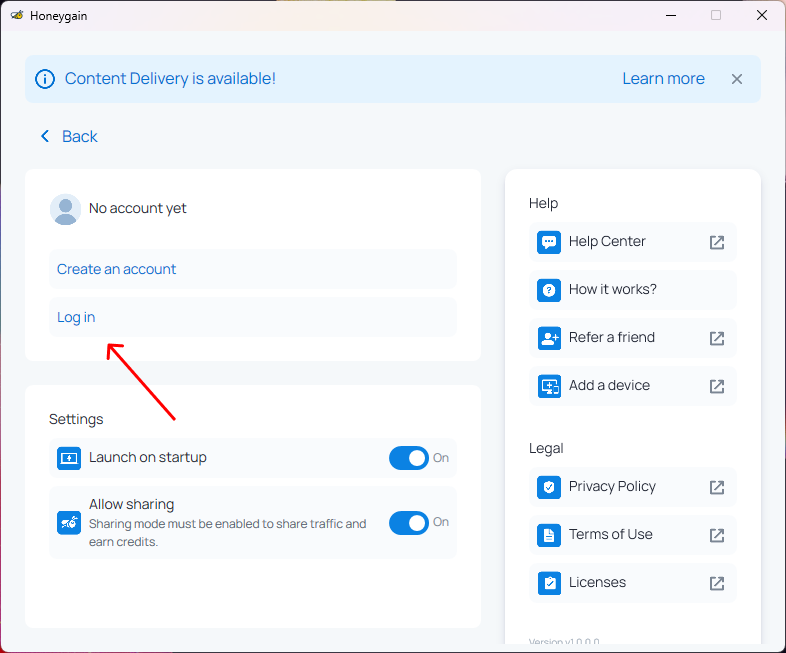Click the Back text link
Viewport: 786px width, 653px height.
80,136
